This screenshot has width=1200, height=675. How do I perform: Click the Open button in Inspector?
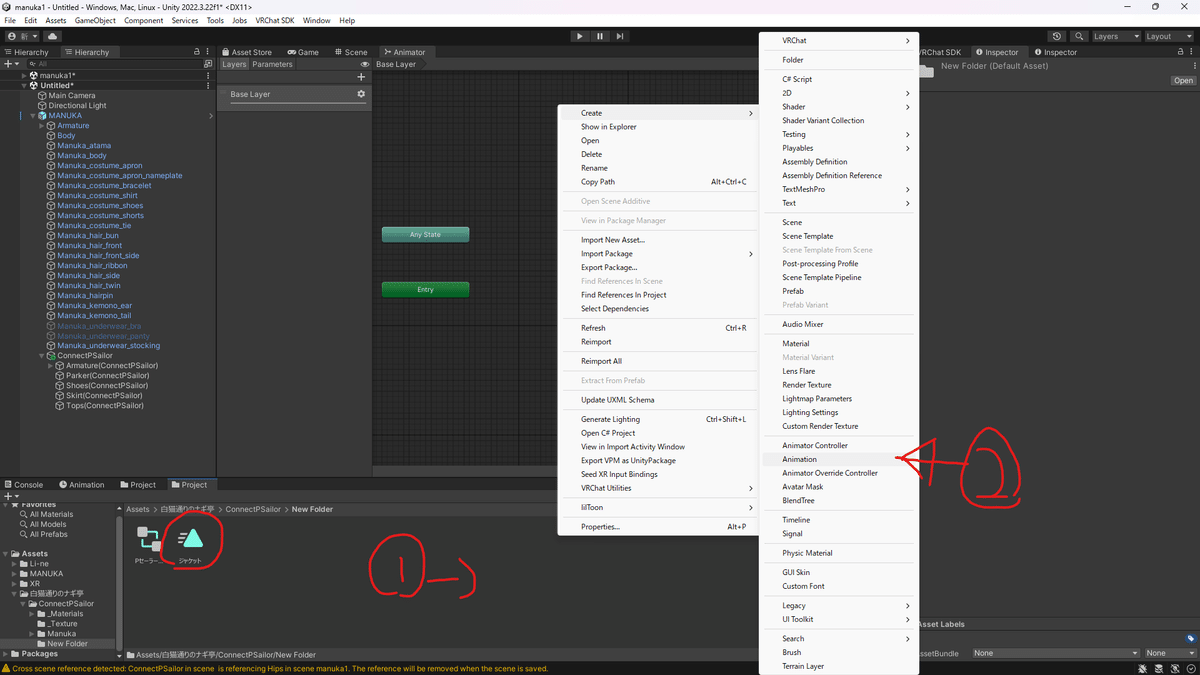pos(1183,81)
